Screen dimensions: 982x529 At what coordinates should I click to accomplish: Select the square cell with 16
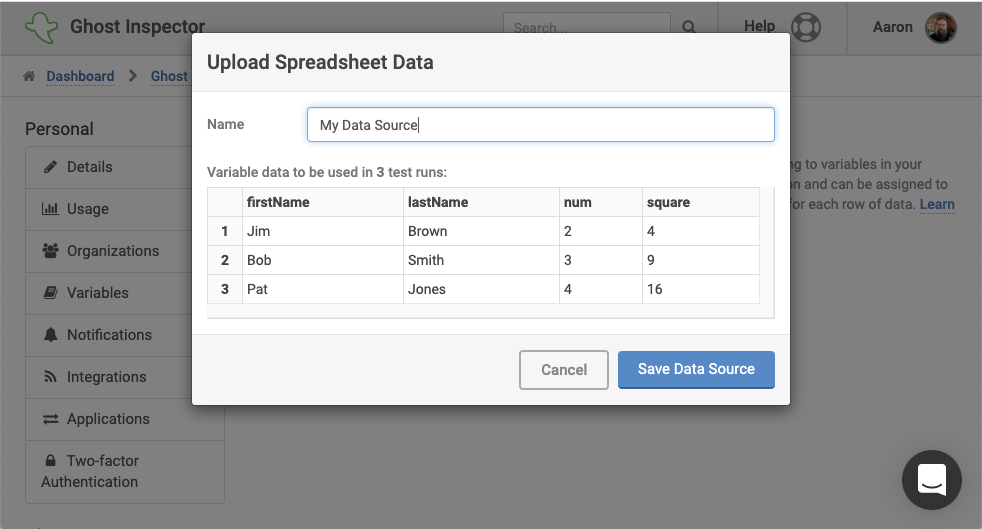click(701, 289)
